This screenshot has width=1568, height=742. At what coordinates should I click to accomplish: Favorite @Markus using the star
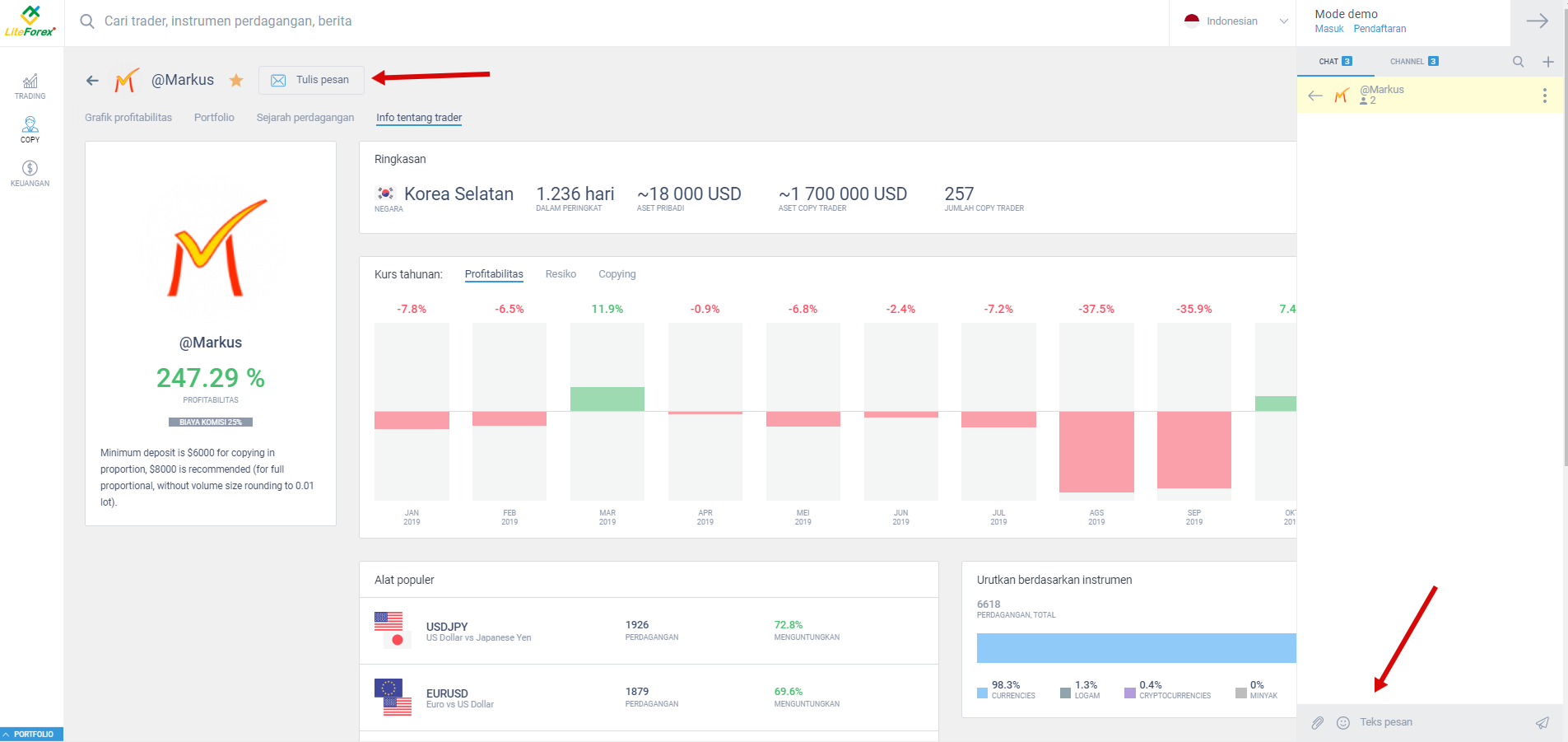coord(236,80)
